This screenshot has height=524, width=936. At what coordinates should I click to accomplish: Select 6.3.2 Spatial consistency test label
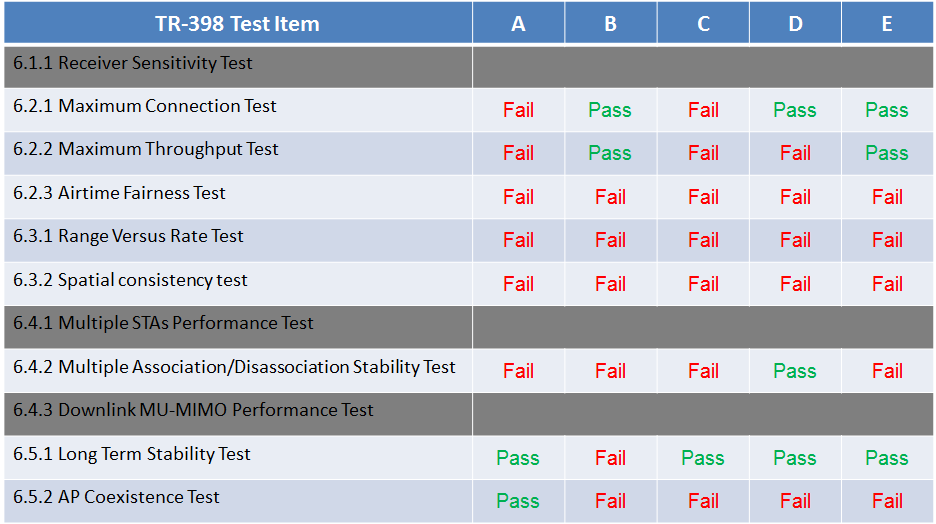130,280
